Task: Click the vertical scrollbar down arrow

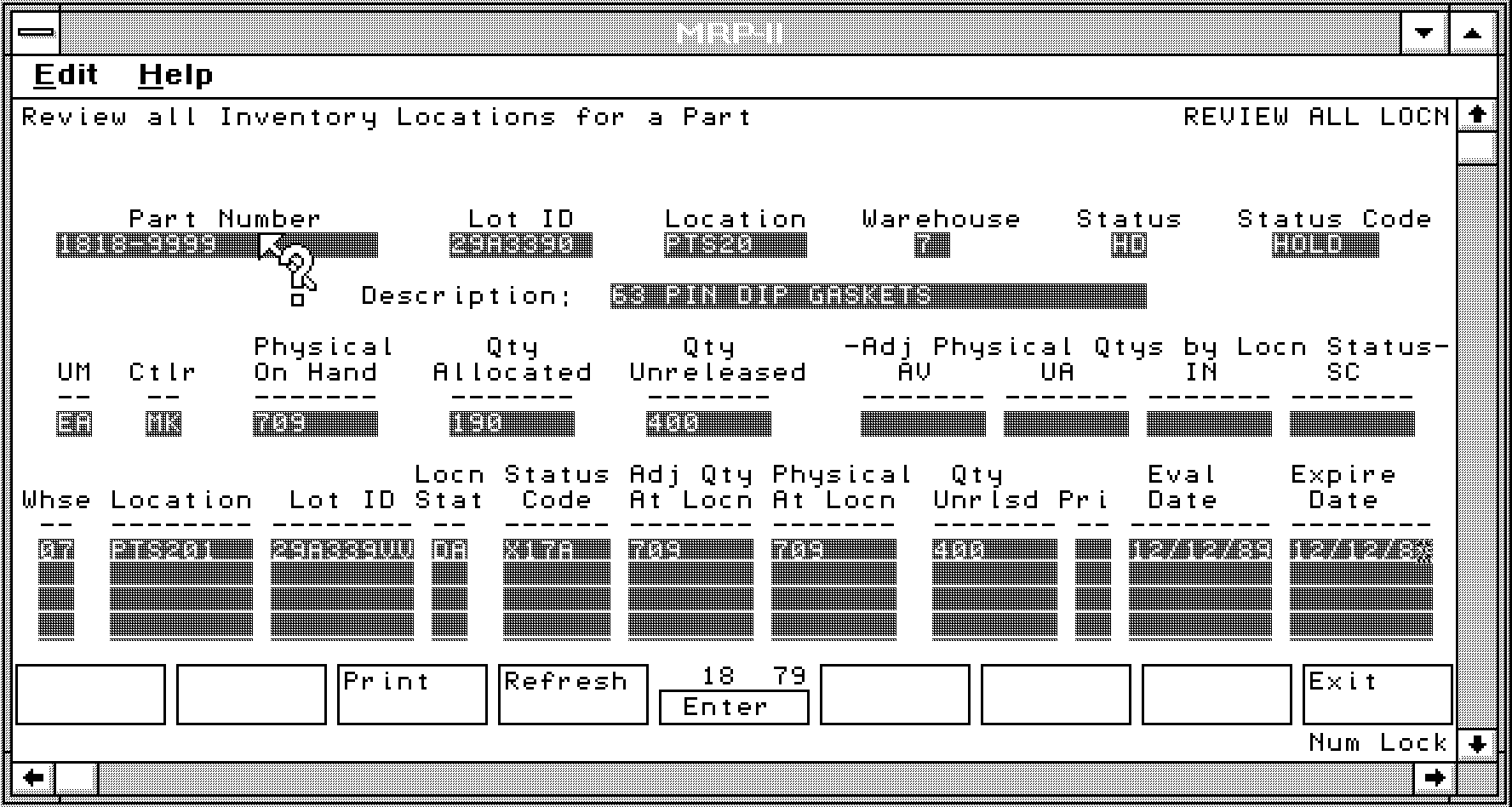Action: [x=1477, y=744]
